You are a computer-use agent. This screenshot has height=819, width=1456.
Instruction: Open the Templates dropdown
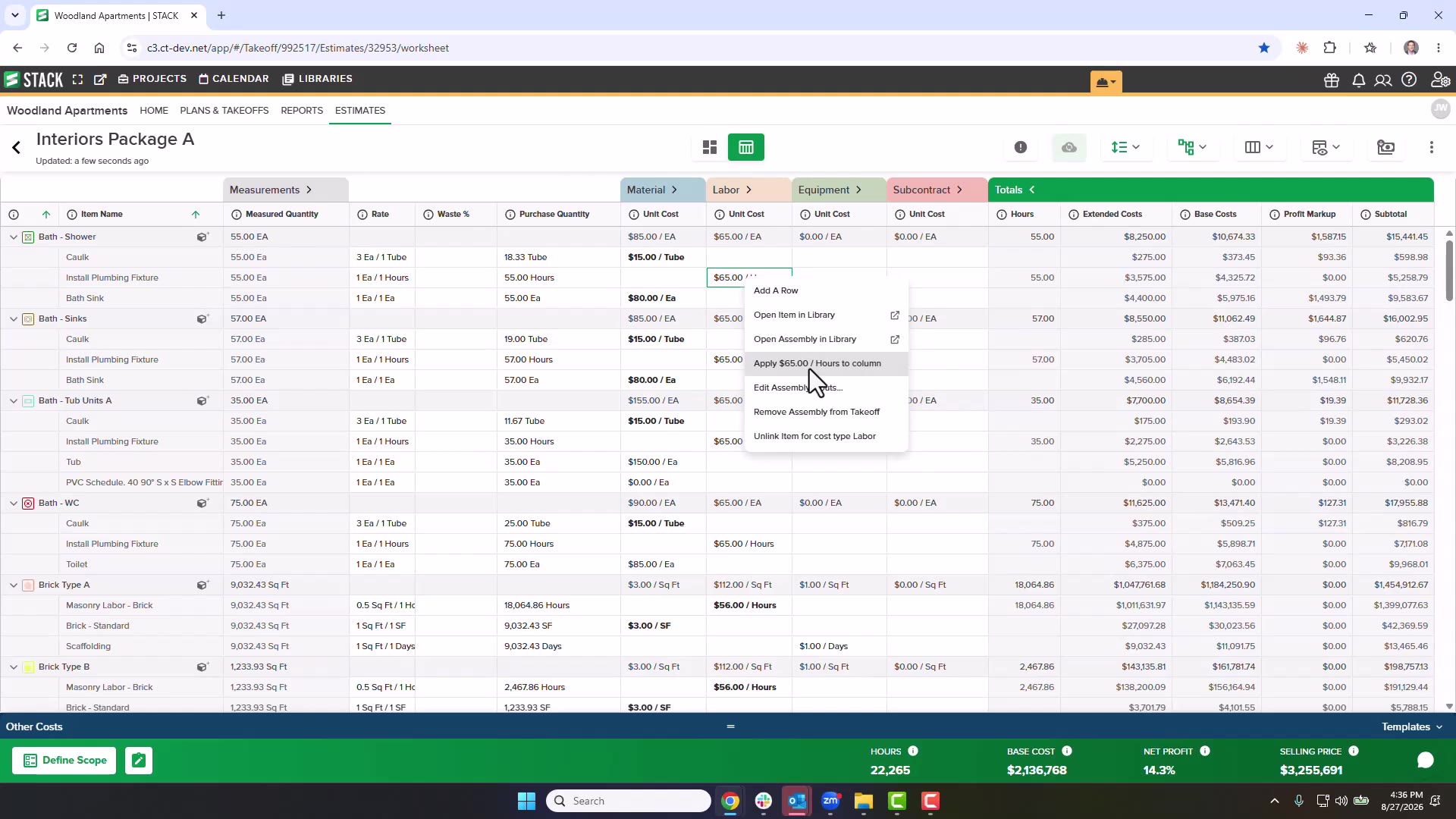click(1412, 726)
